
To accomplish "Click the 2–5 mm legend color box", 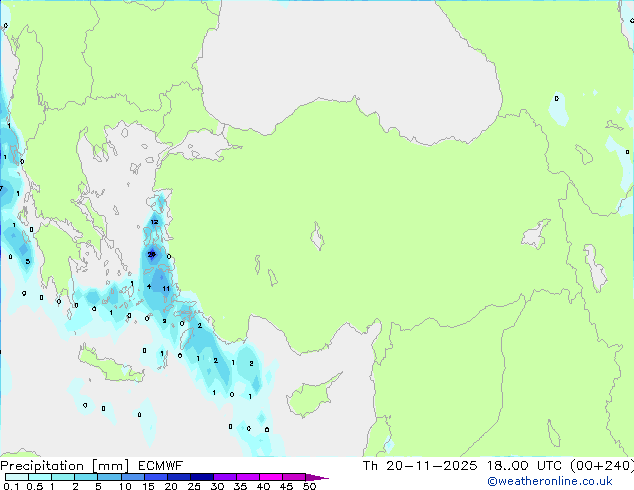I will tap(86, 477).
